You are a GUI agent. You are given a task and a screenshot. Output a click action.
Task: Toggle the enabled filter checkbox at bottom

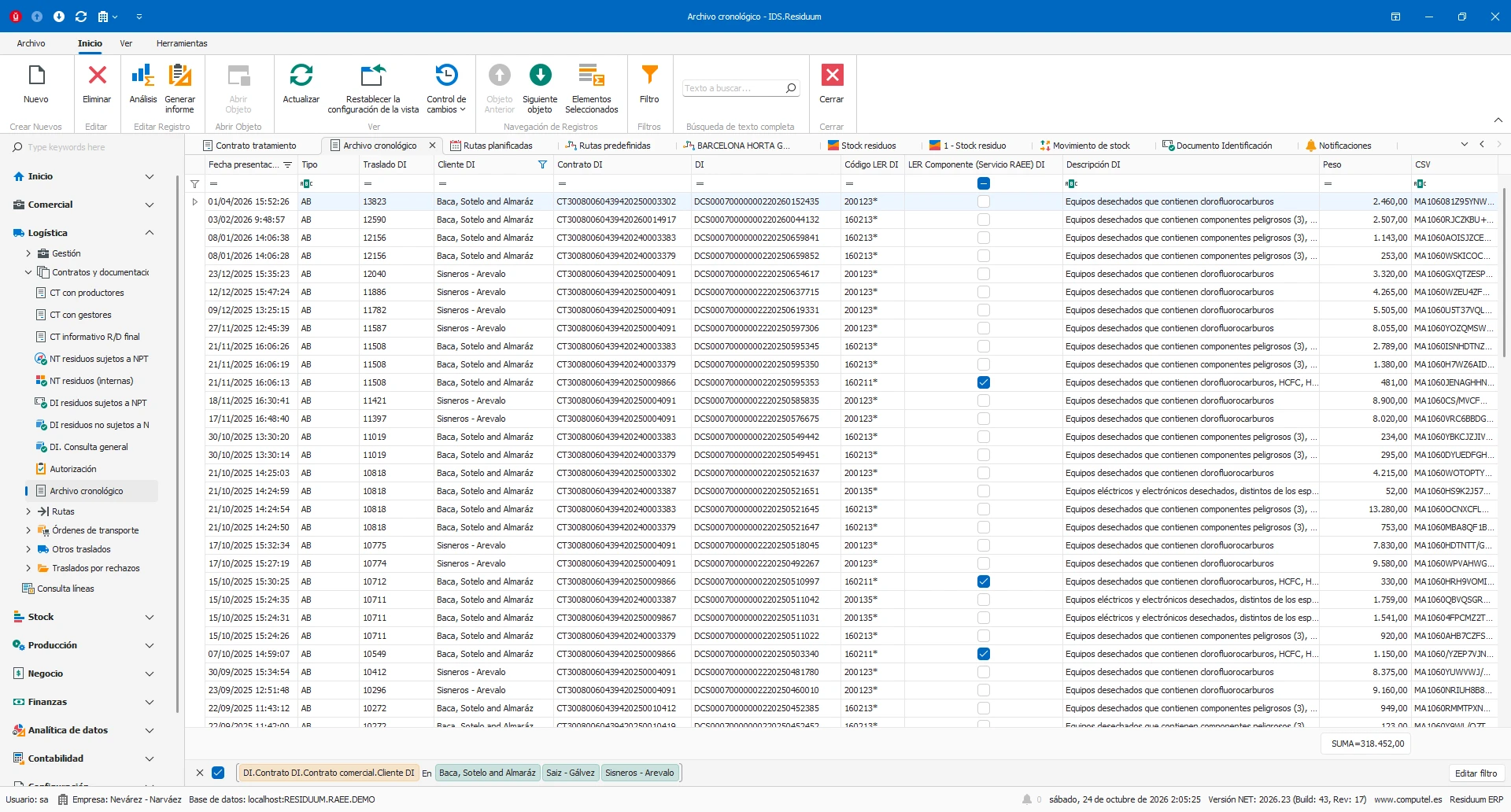219,773
